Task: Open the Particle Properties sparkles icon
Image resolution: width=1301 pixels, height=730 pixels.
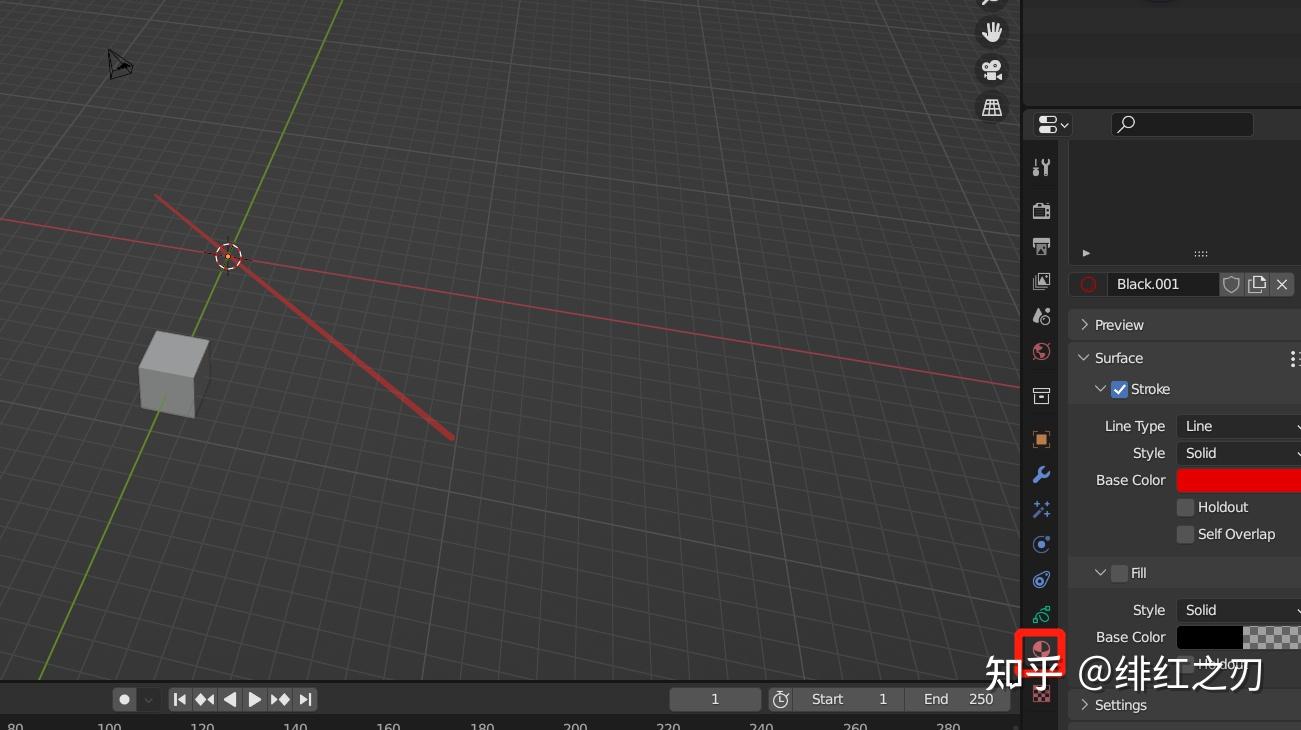Action: coord(1040,509)
